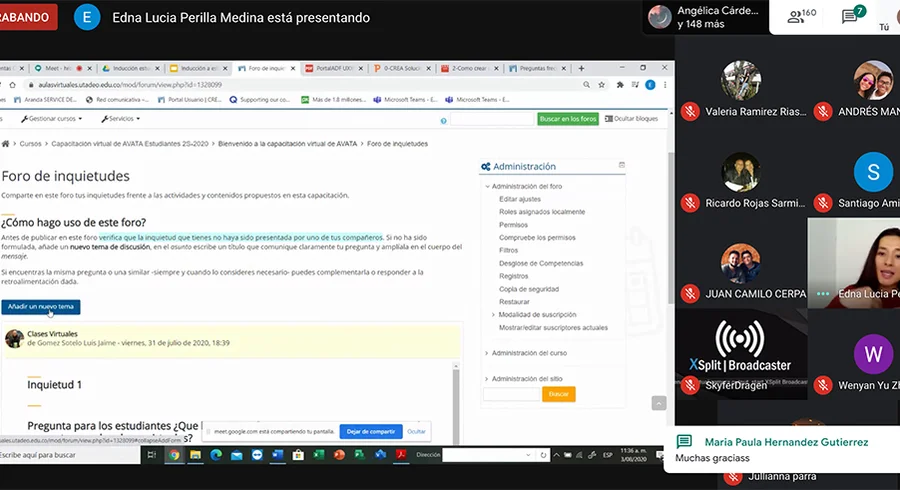Click Añadir un nuevo tema button

(41, 306)
